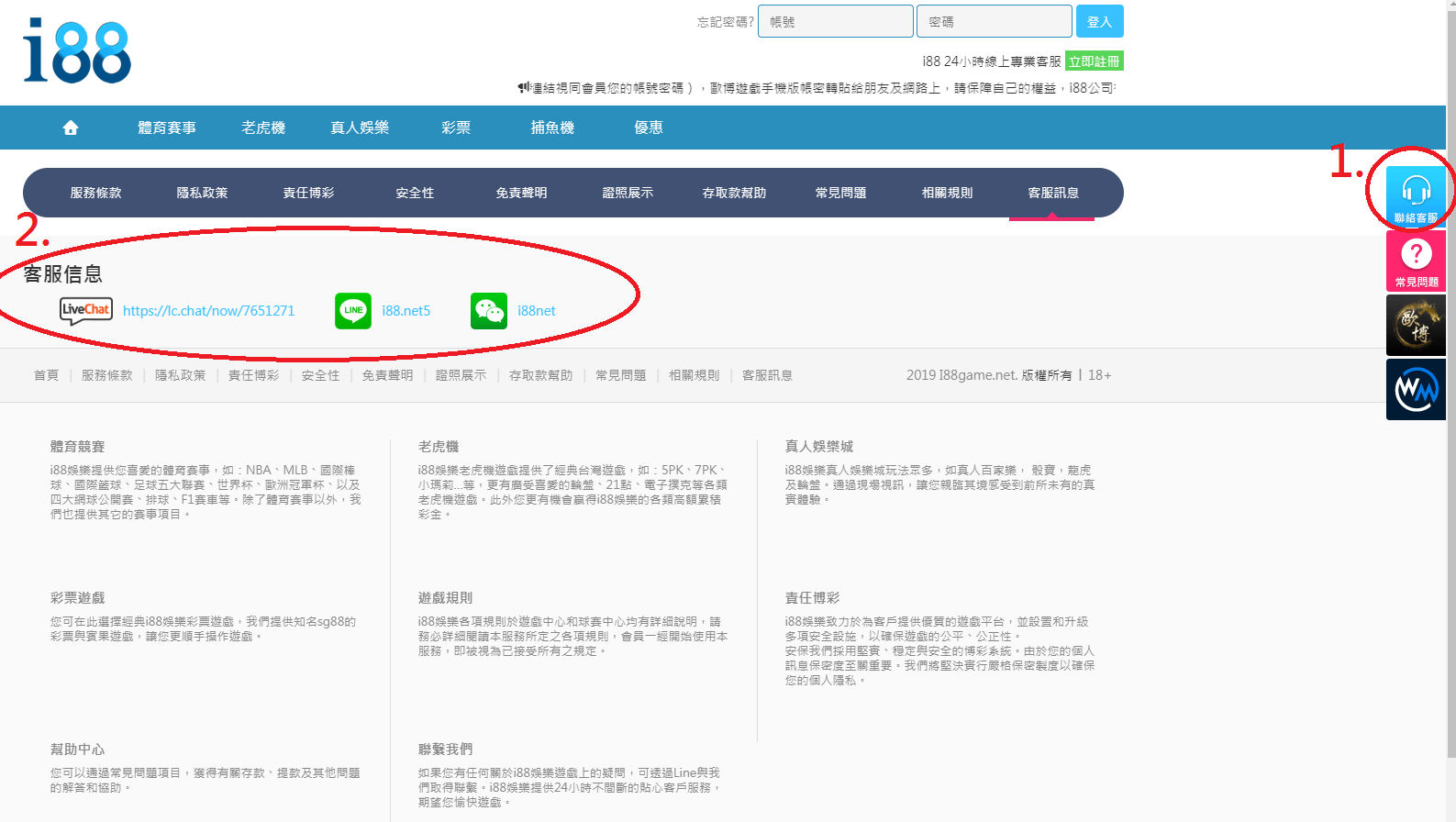Click the 客服信息 section heading
The width and height of the screenshot is (1456, 822).
[x=63, y=273]
